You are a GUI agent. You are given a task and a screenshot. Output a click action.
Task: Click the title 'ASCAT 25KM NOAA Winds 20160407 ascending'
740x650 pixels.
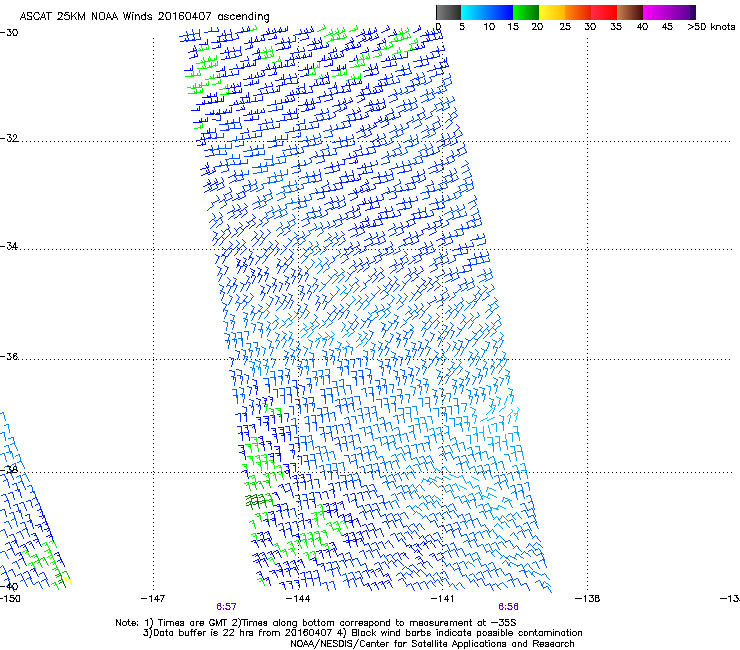point(144,17)
